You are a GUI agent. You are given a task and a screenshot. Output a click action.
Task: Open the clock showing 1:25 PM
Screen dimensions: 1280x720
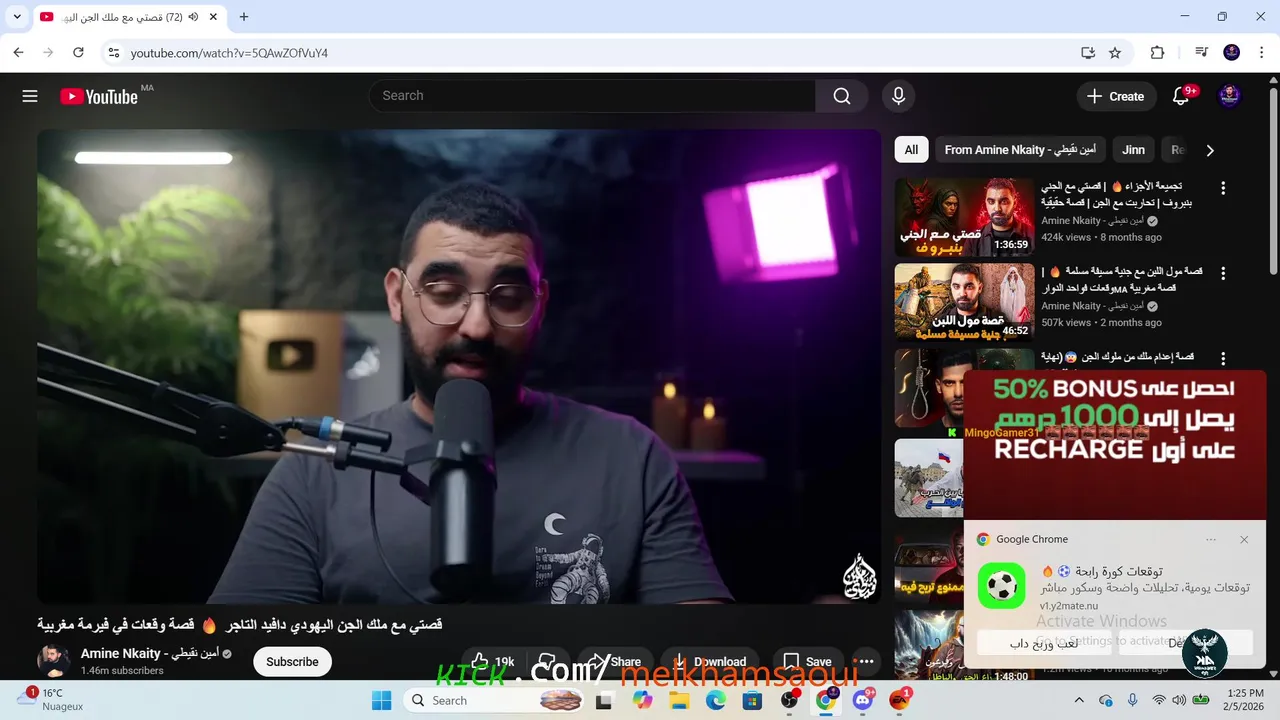1244,699
